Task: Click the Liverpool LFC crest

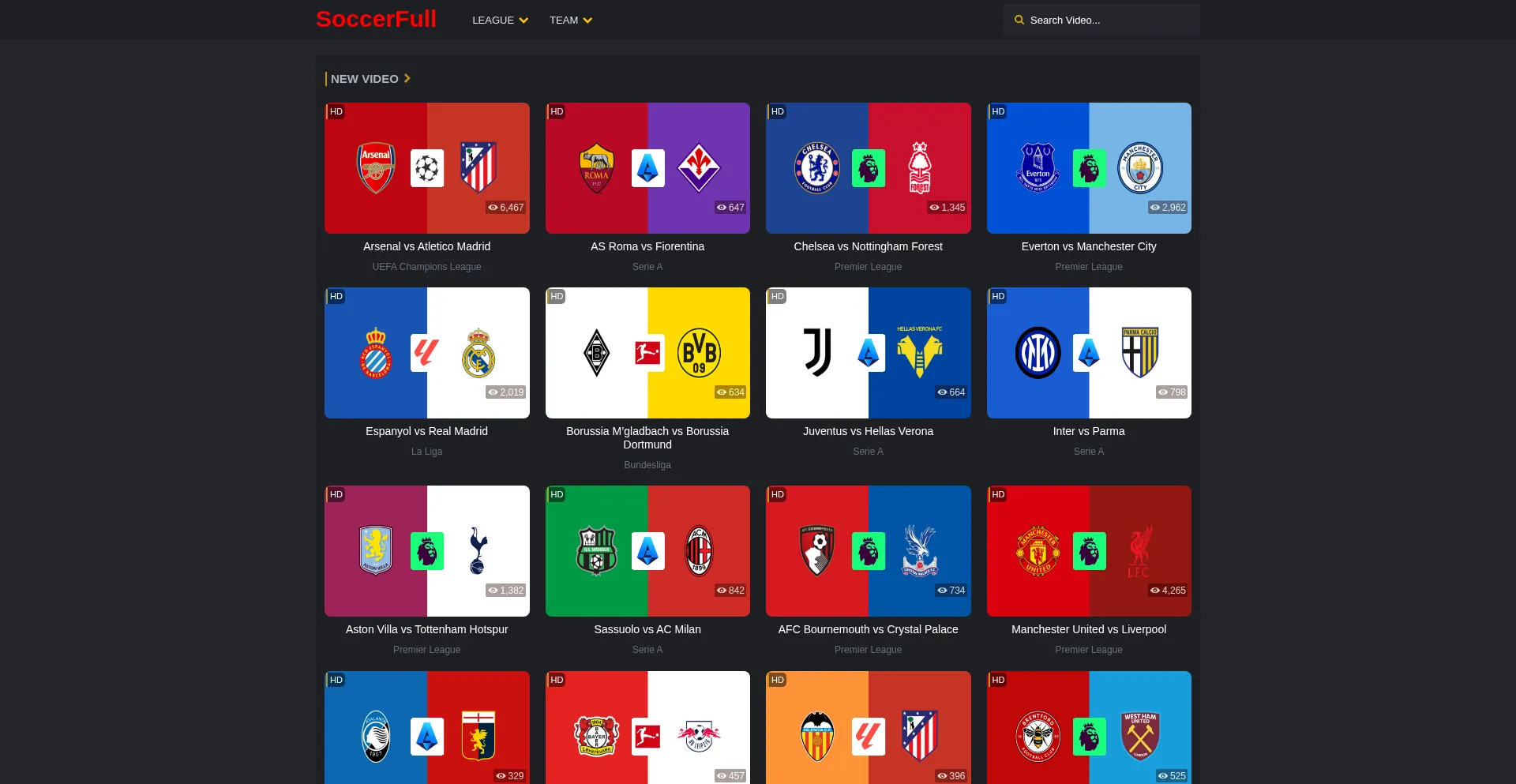Action: [1140, 551]
